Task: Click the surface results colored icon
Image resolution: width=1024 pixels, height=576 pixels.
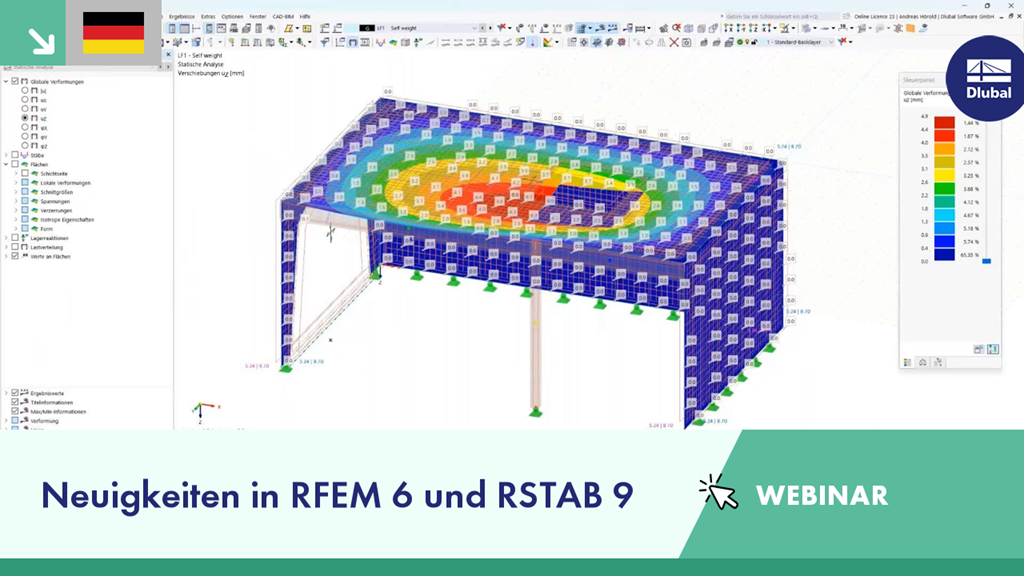Action: (393, 42)
